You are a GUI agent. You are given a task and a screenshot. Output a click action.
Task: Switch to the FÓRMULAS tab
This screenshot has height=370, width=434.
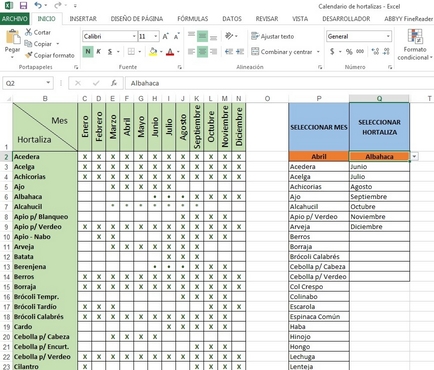pos(193,19)
